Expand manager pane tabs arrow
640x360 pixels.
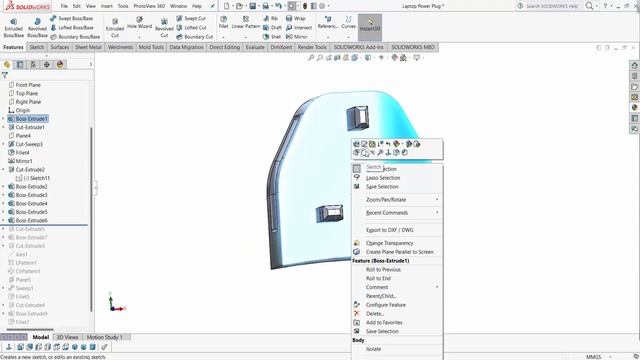pos(91,64)
